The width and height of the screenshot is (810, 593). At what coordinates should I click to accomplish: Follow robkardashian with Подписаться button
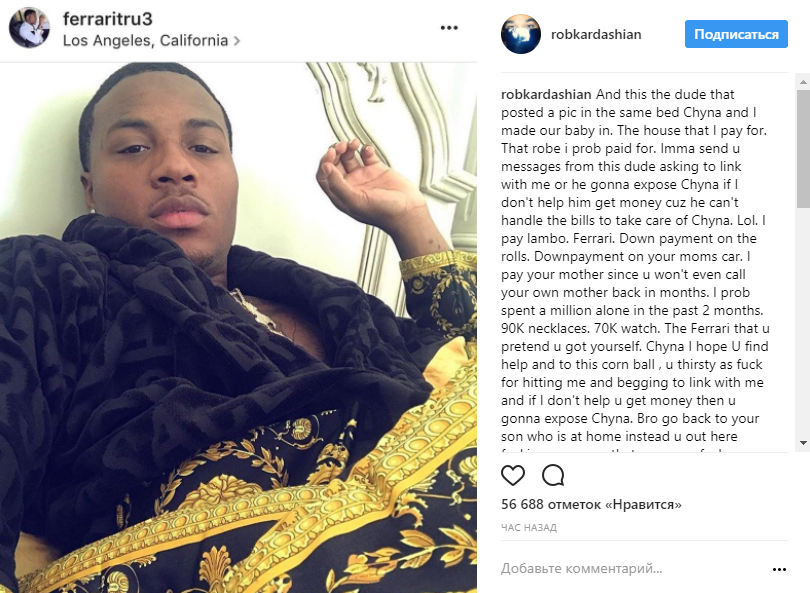(736, 34)
